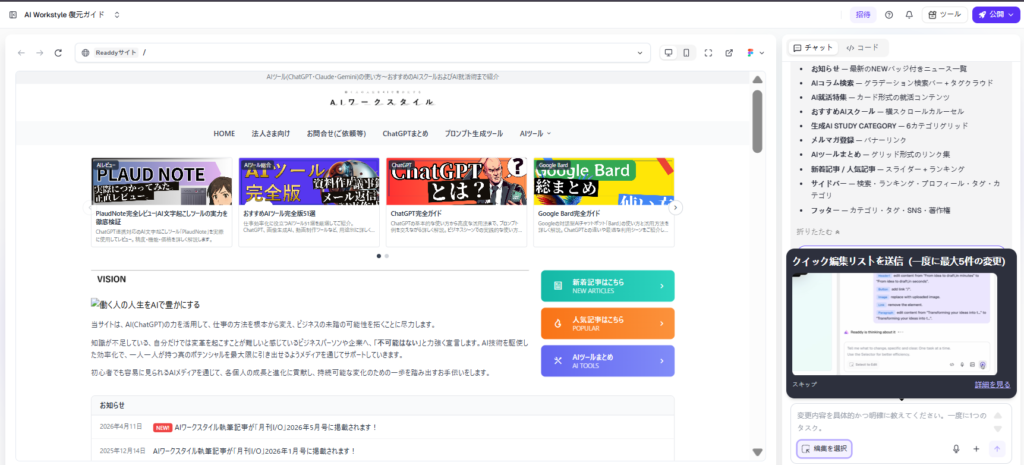The image size is (1024, 465).
Task: Switch preview to mobile device view
Action: click(x=687, y=52)
